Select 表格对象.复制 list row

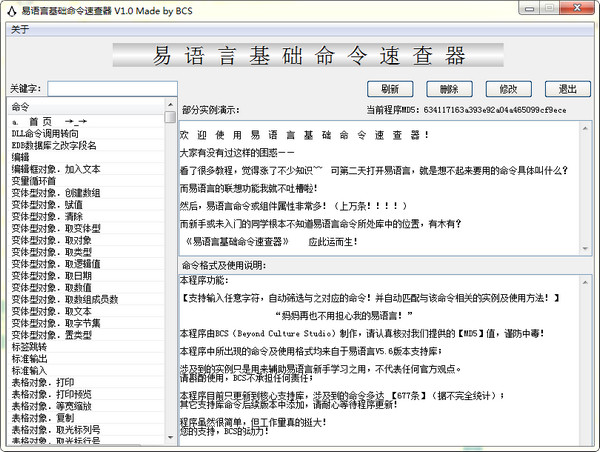tap(86, 418)
